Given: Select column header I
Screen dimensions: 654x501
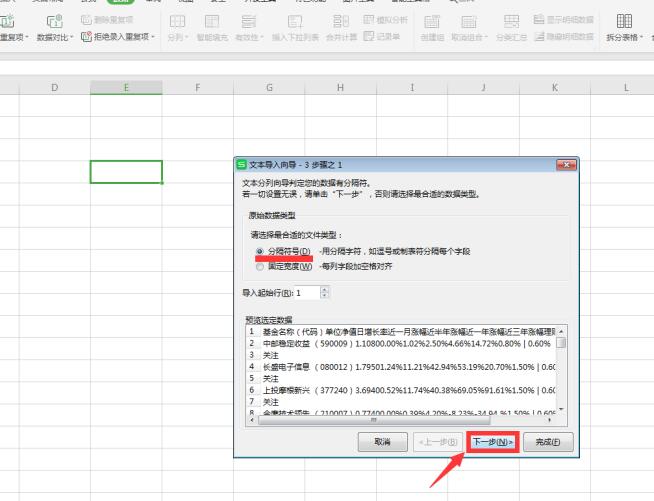Looking at the screenshot, I should pos(412,88).
